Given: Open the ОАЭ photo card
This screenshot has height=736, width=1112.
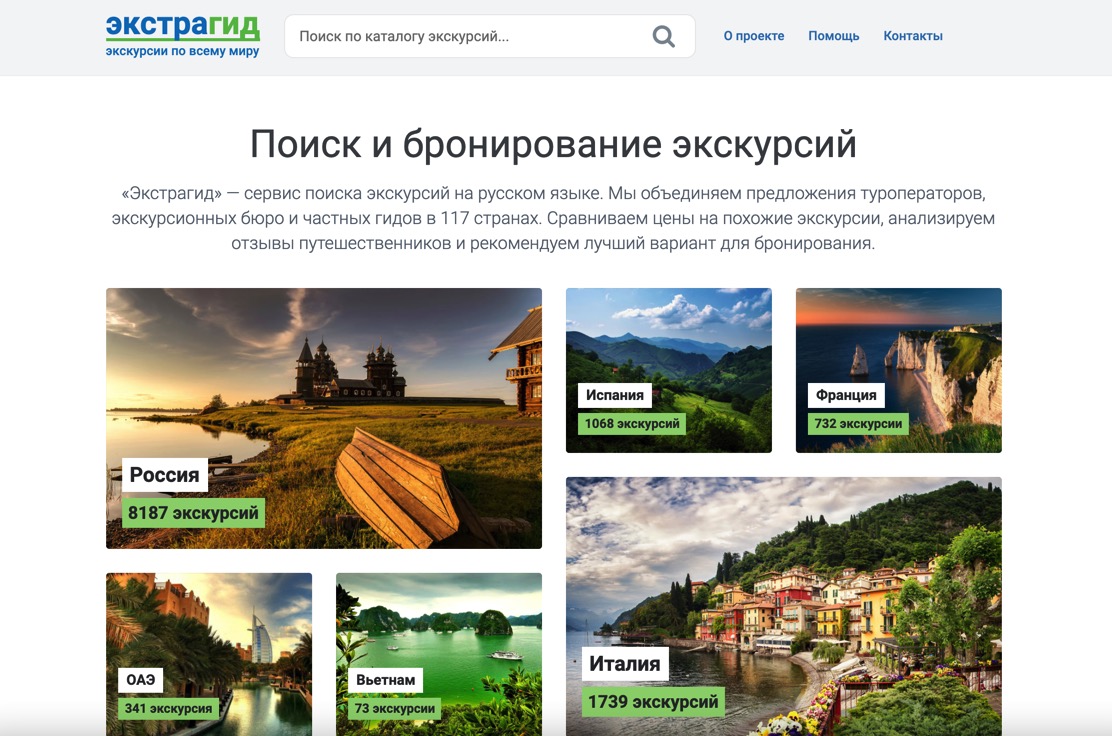Looking at the screenshot, I should point(209,654).
